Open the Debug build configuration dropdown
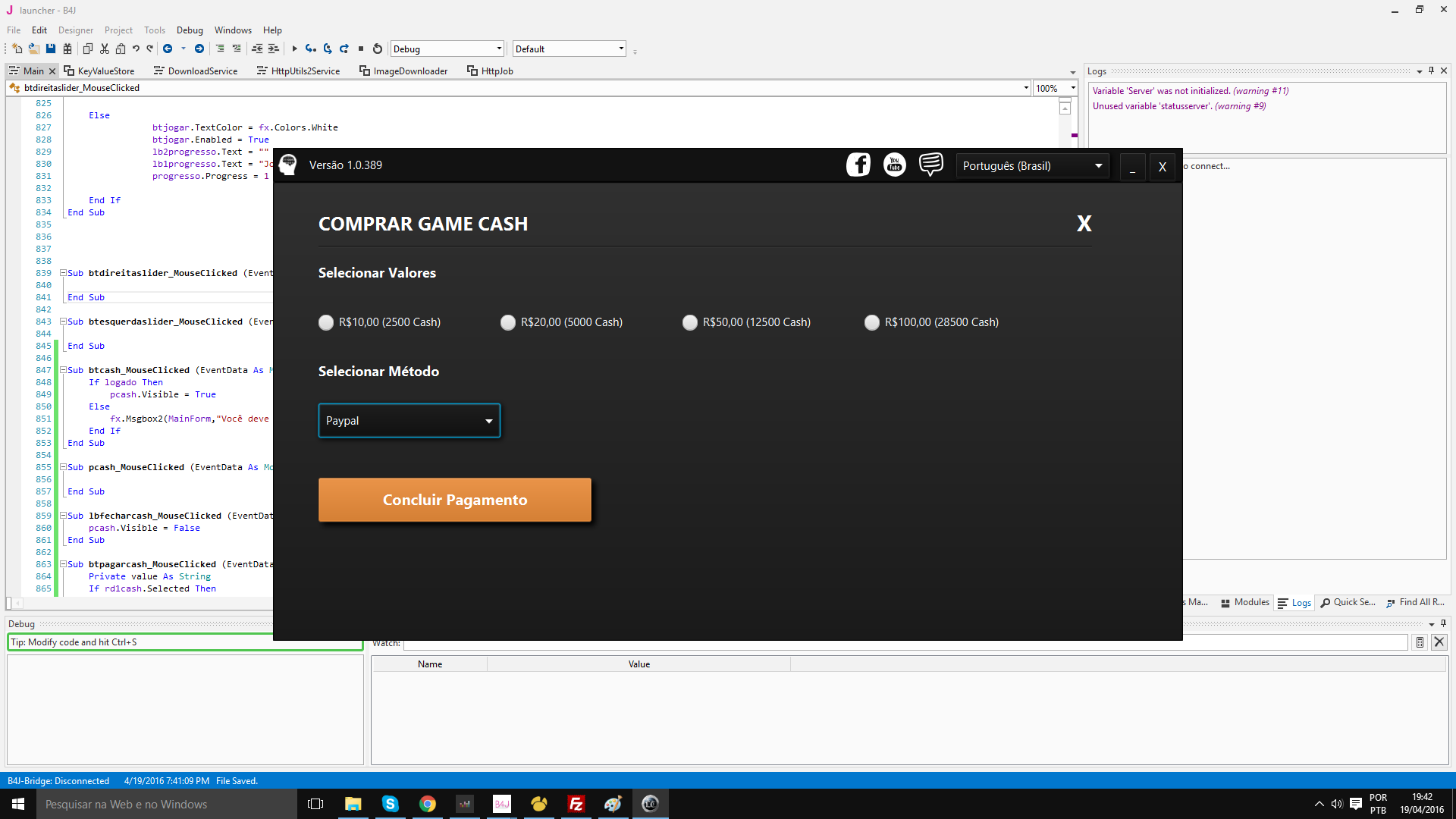 (x=447, y=49)
